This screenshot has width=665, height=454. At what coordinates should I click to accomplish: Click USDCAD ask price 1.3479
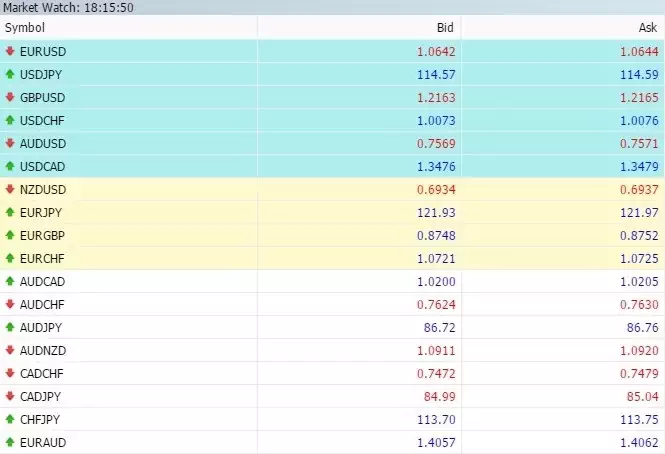(639, 166)
